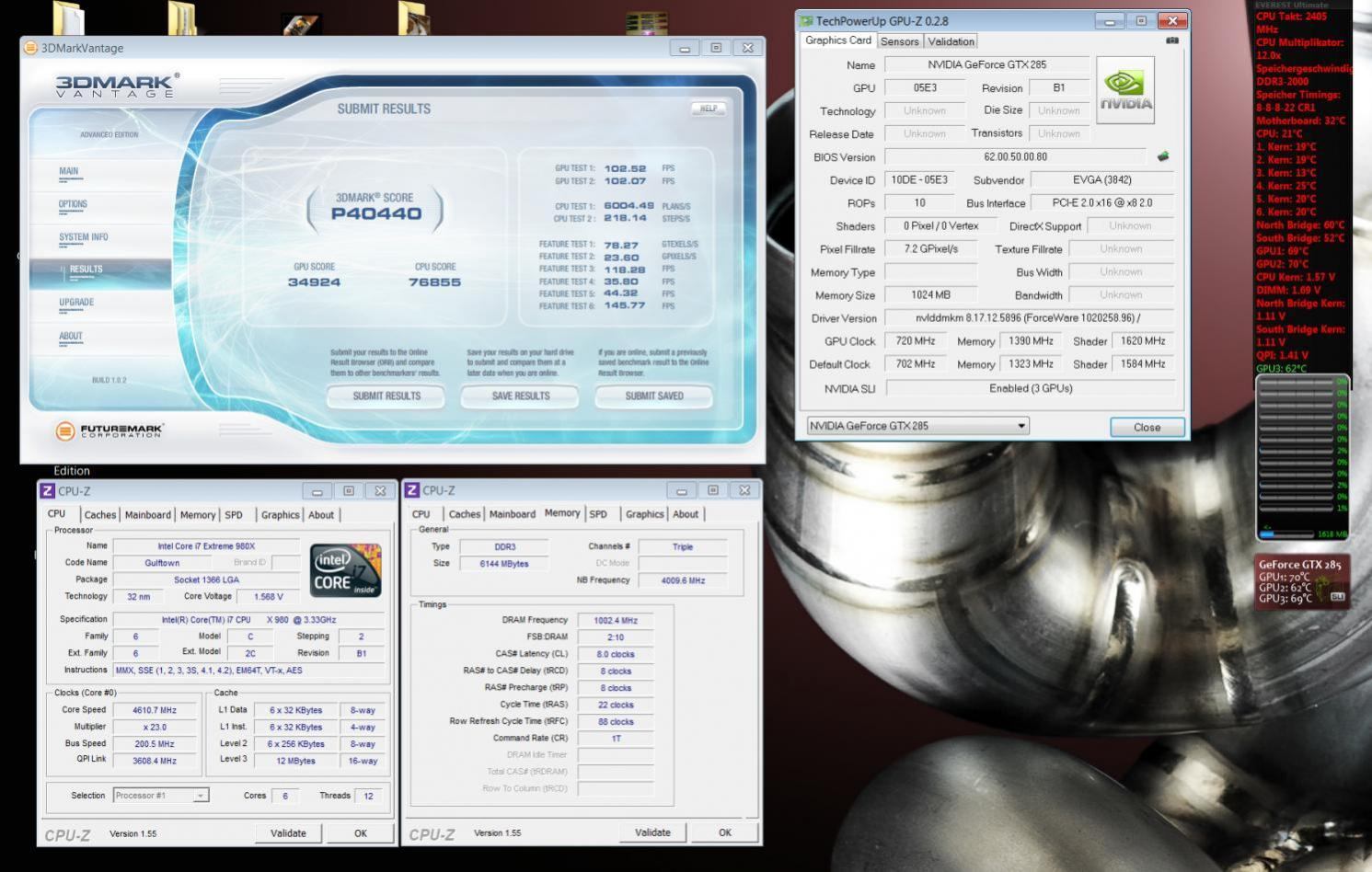Viewport: 1372px width, 872px height.
Task: Click the GPU-Z Driver Version field
Action: point(1029,318)
